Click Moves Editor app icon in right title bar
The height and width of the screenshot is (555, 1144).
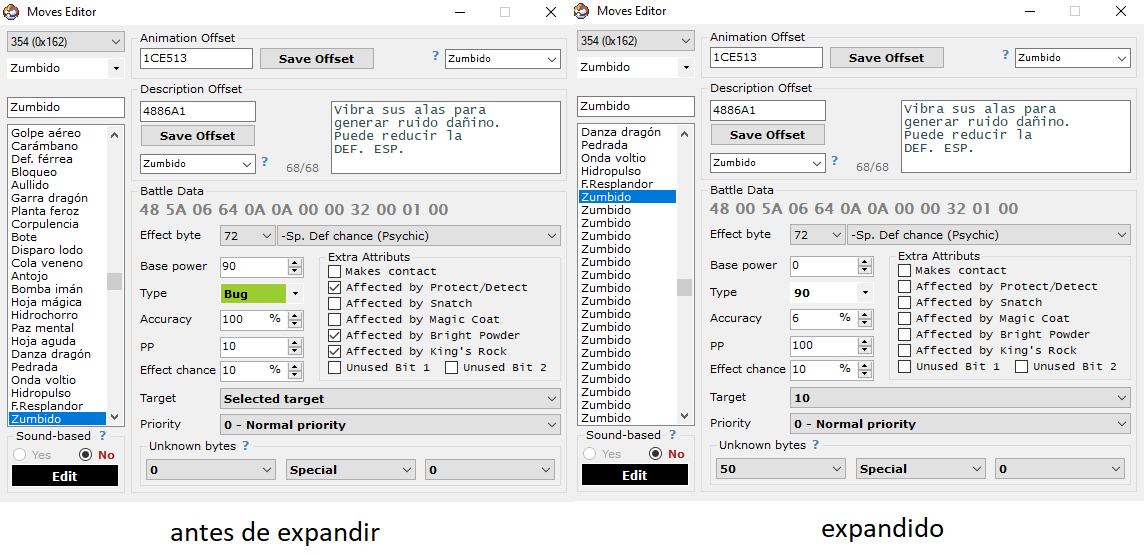pyautogui.click(x=582, y=11)
